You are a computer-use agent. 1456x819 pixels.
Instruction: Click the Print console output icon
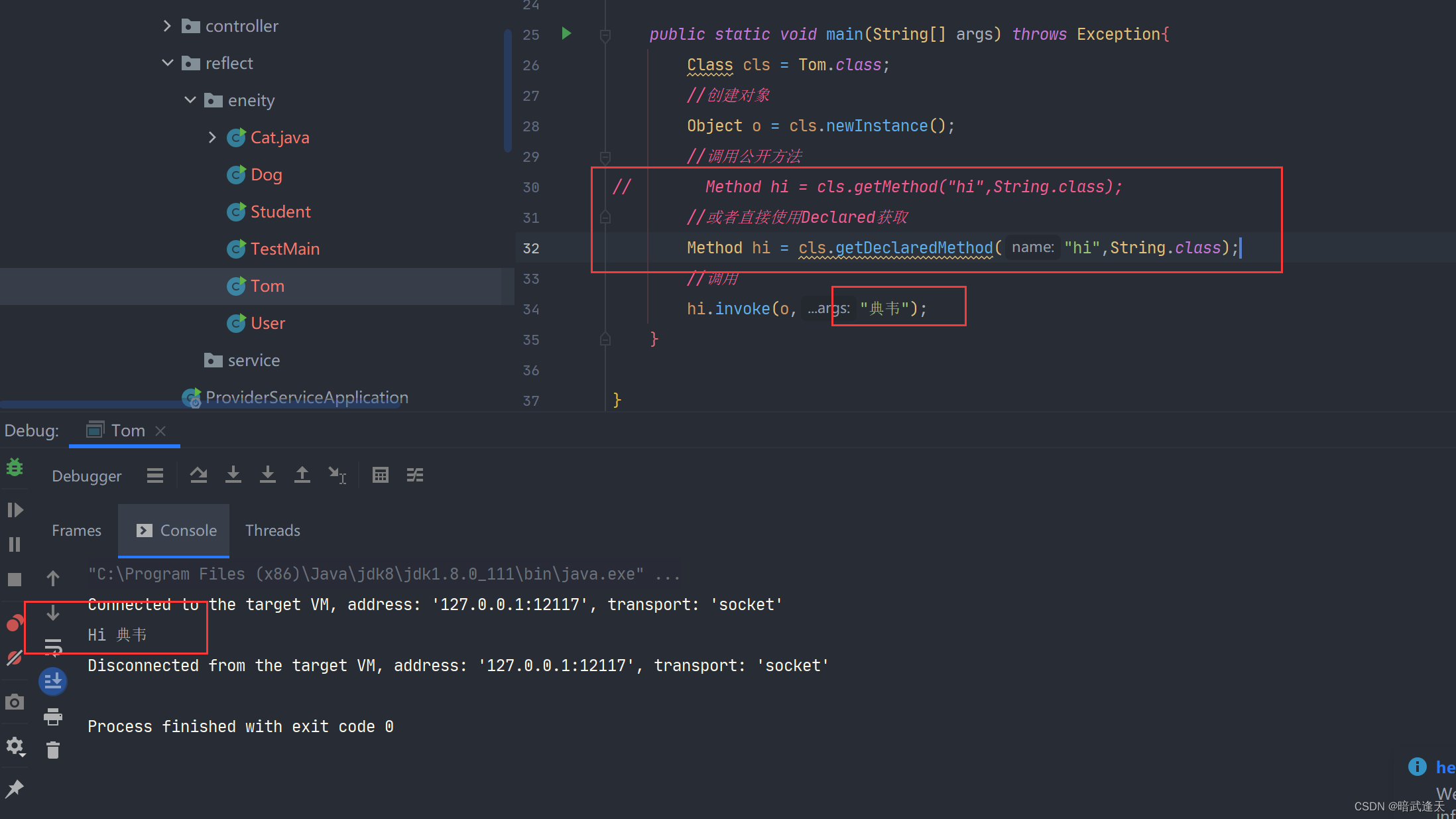pyautogui.click(x=53, y=716)
